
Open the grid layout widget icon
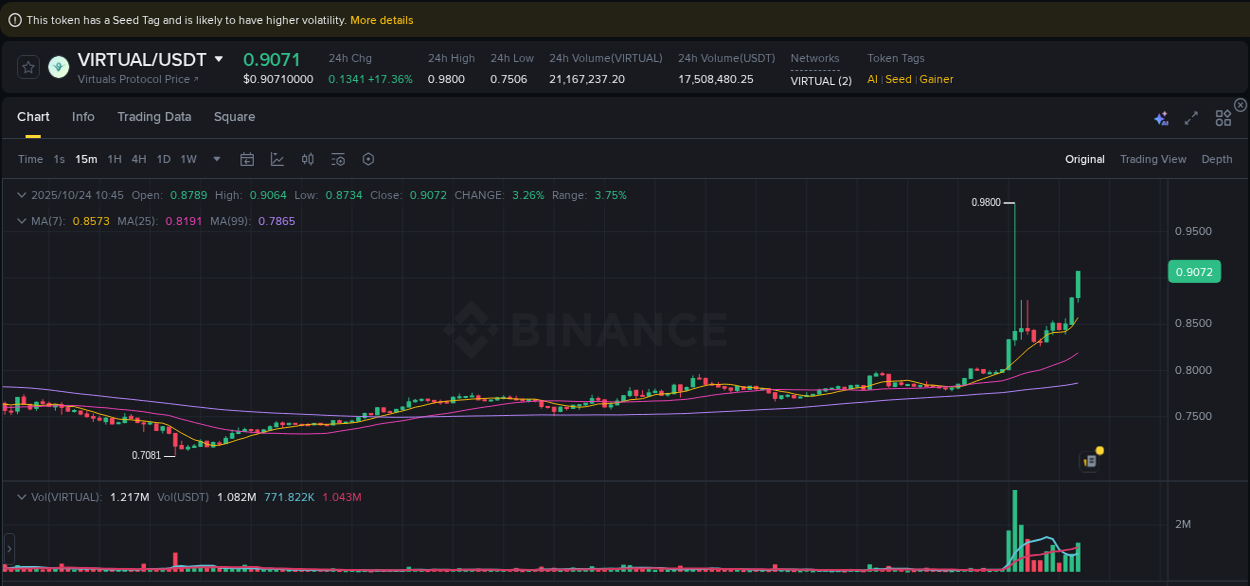(1223, 117)
